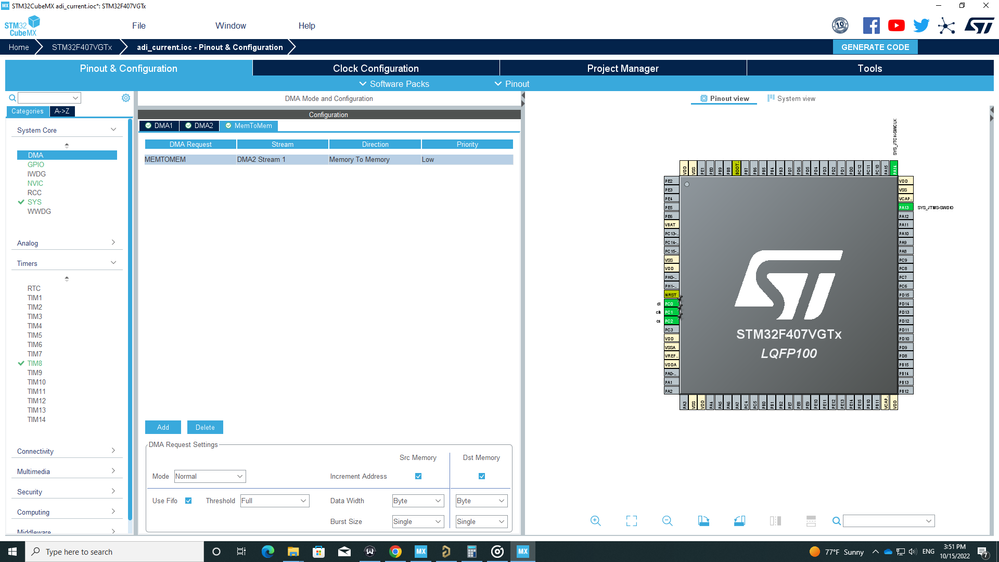Switch to Clock Configuration tab

coord(376,68)
